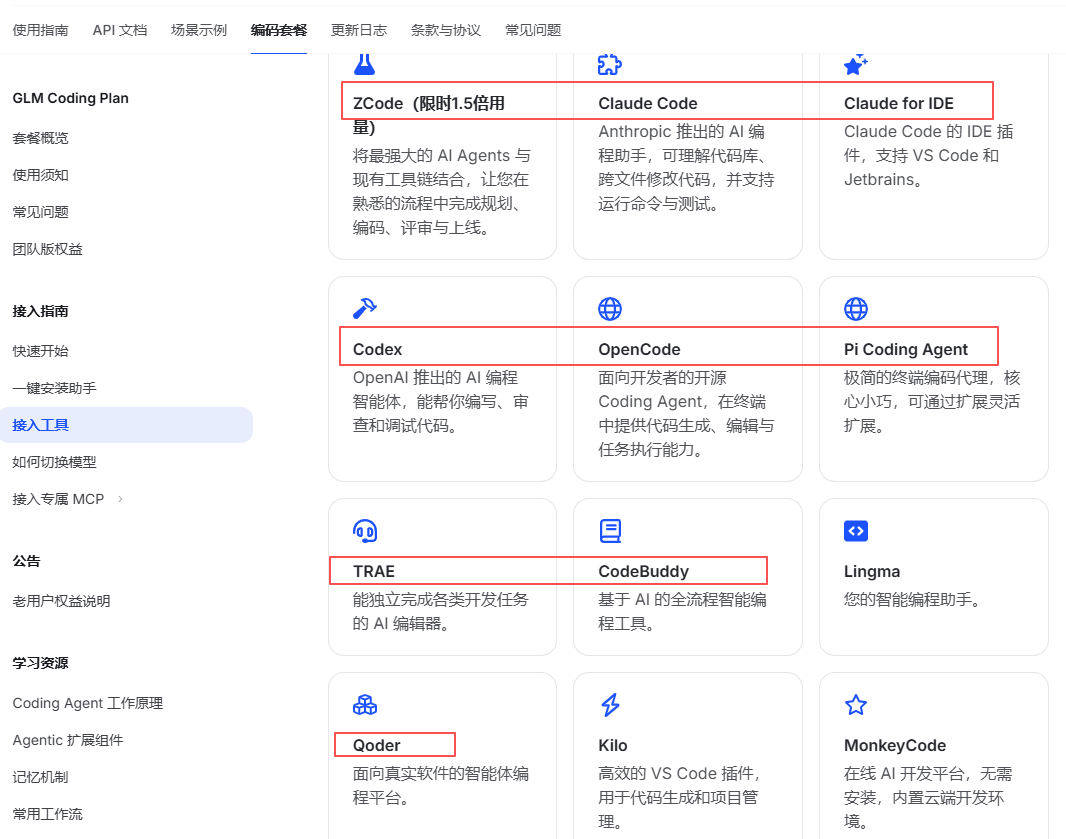Click Pi Coding Agent description 极简的终端编码代理

[x=932, y=402]
